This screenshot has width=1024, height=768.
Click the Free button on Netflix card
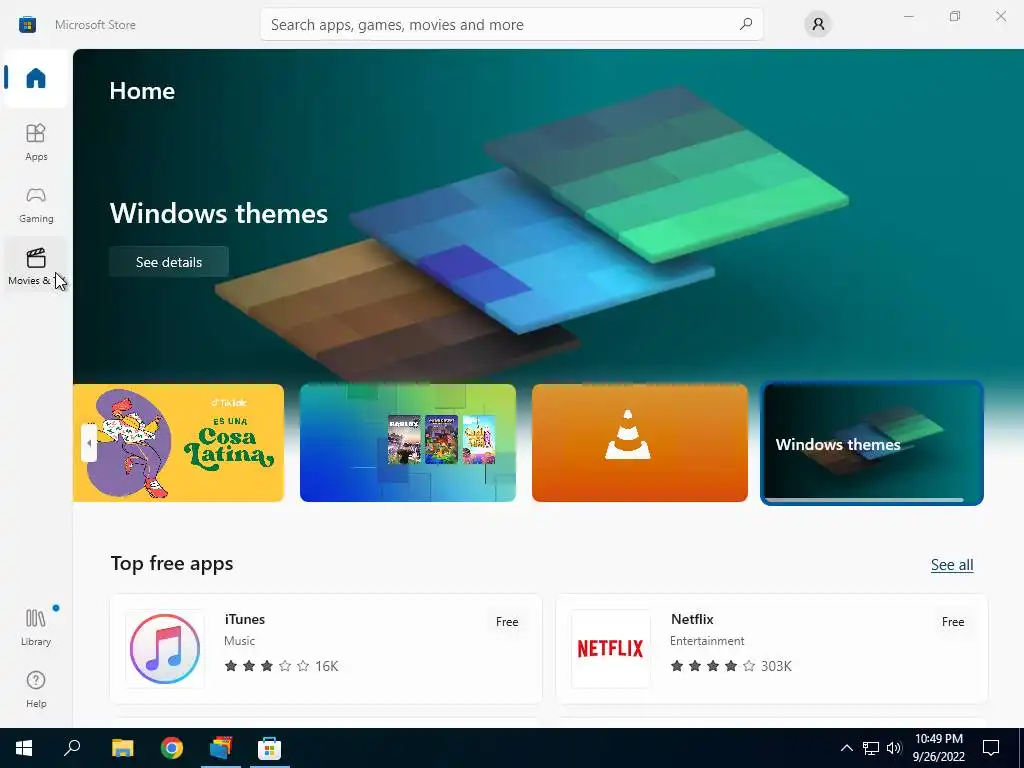click(x=953, y=622)
